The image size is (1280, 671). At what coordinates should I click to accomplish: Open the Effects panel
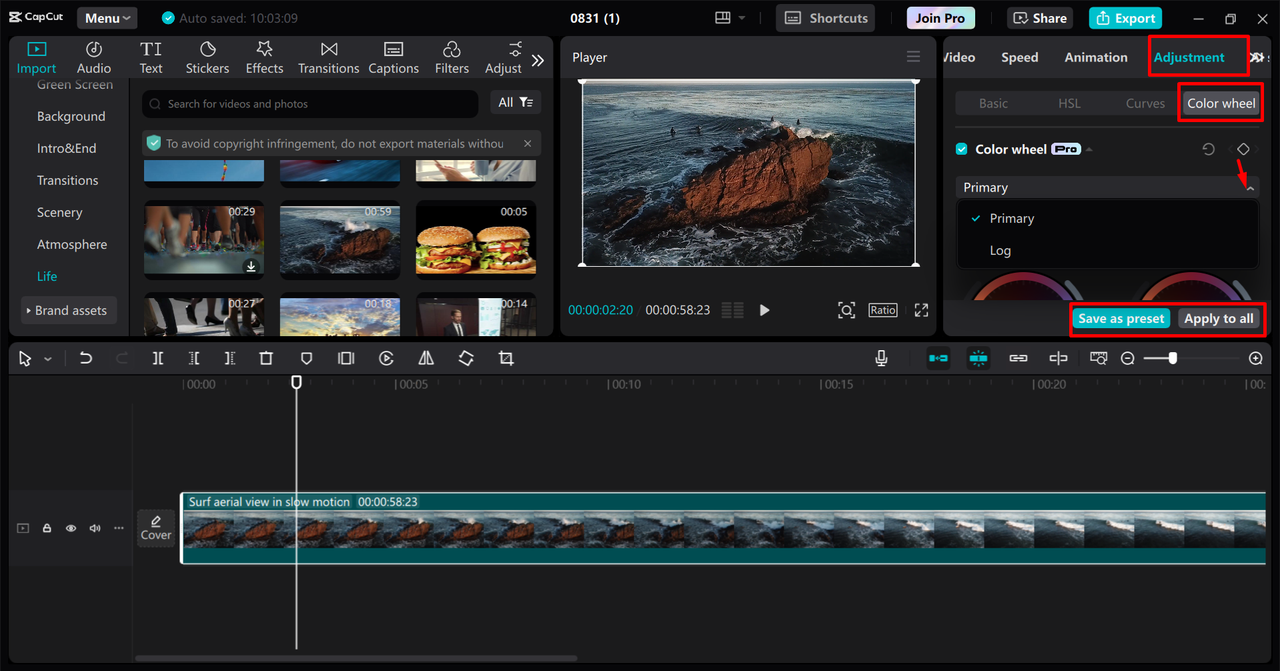(x=264, y=58)
